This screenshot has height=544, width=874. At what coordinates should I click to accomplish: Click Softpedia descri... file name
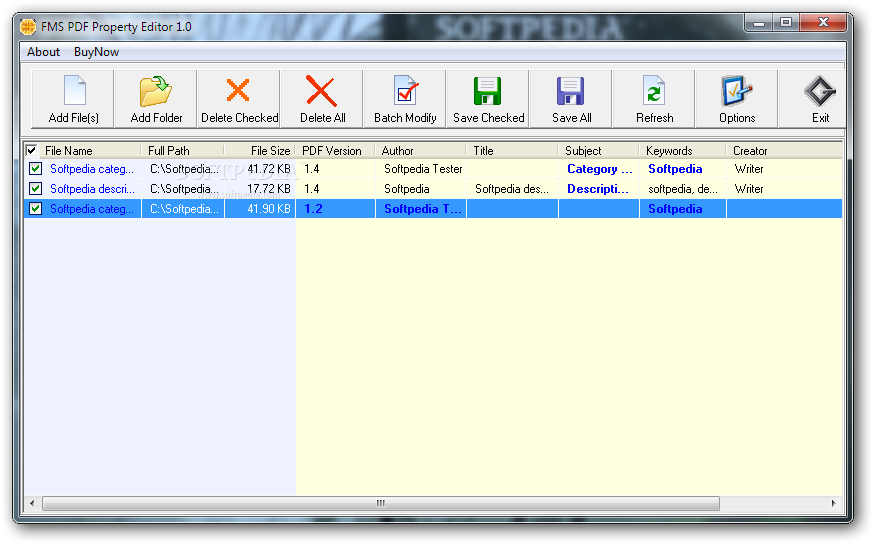93,188
